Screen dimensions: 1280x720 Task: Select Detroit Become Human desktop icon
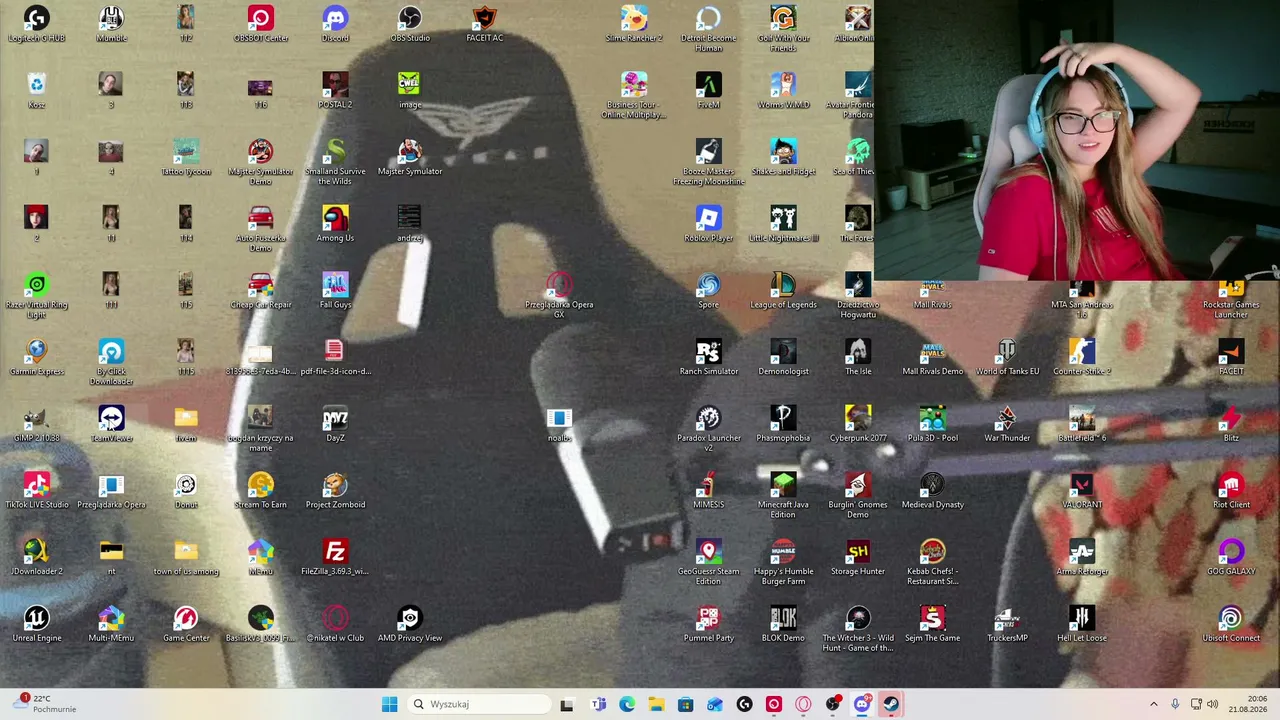pyautogui.click(x=708, y=29)
